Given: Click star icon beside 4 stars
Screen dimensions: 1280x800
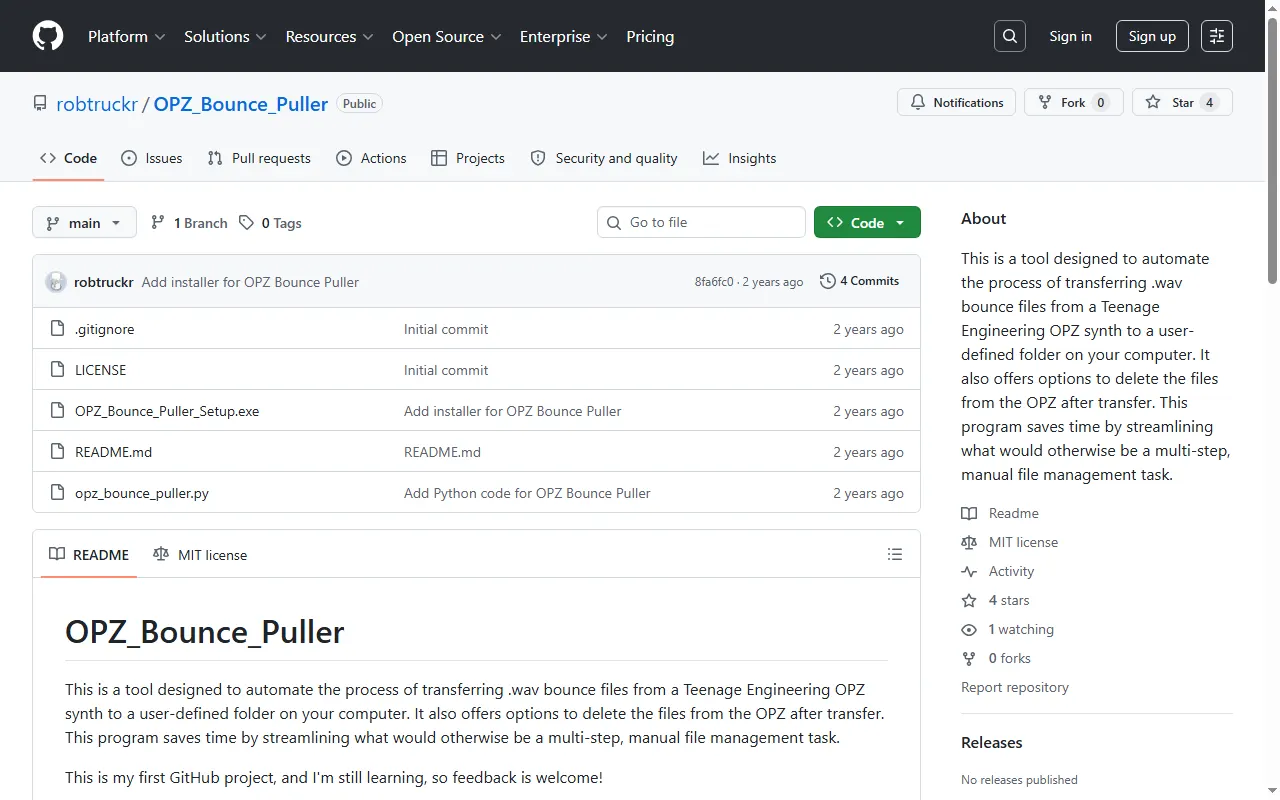Looking at the screenshot, I should coord(969,600).
